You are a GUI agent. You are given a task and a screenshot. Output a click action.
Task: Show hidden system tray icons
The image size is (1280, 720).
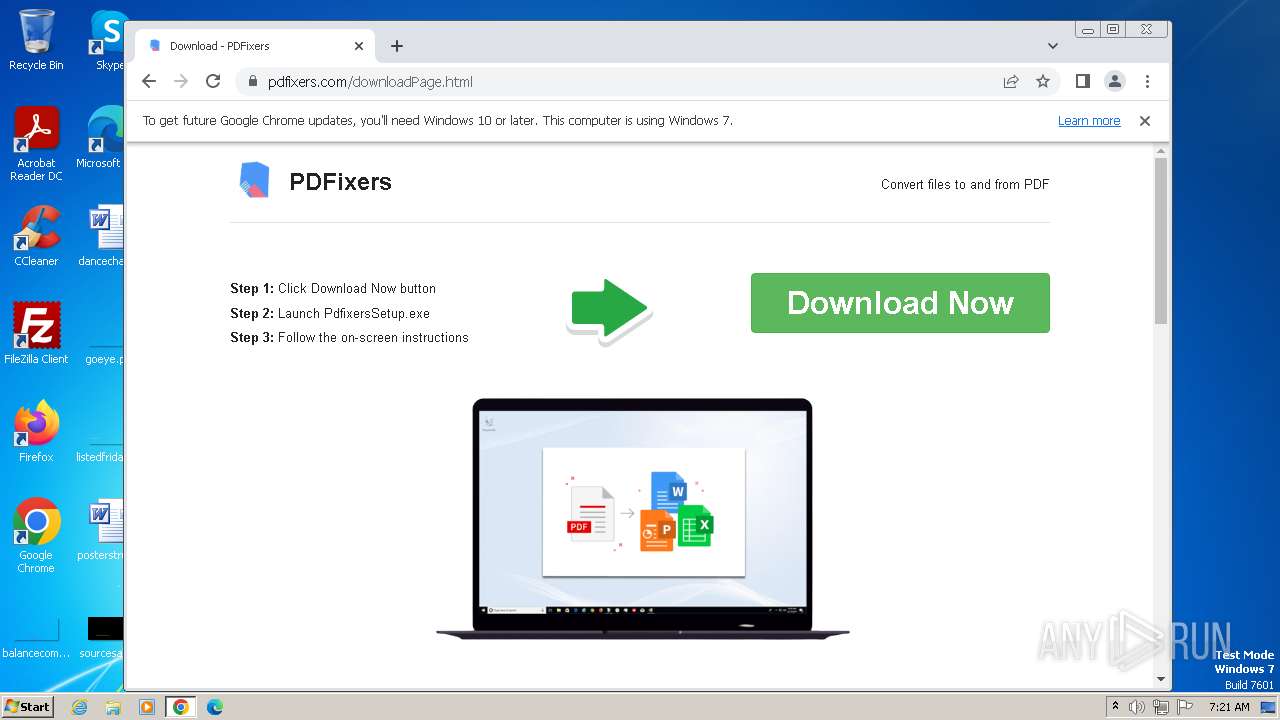[x=1116, y=707]
